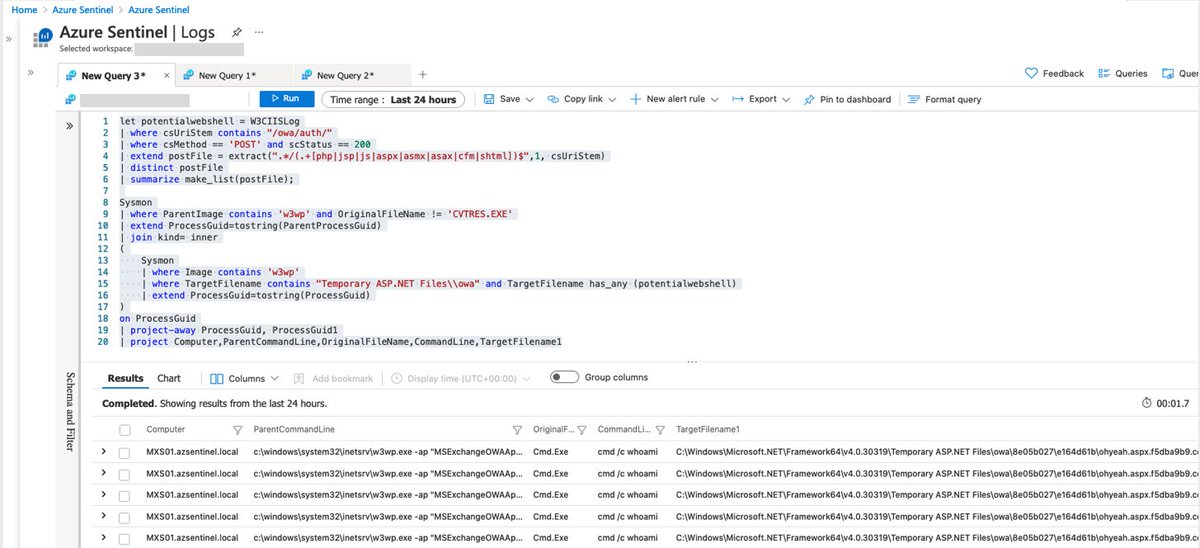This screenshot has width=1200, height=548.
Task: Expand the collapsed pane beside the query tabs
Action: [31, 72]
